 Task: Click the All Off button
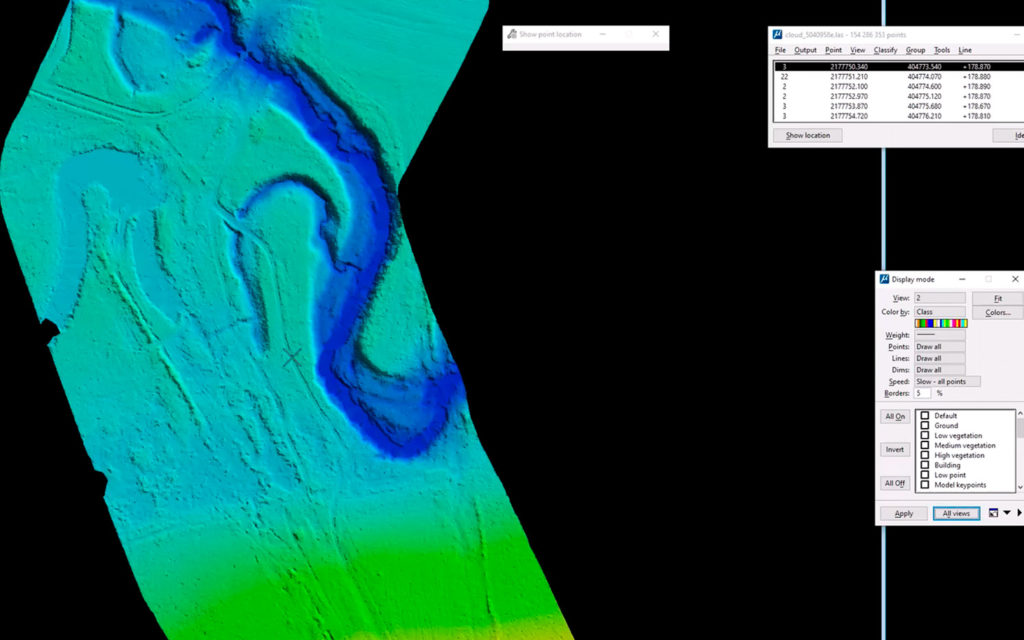click(895, 483)
